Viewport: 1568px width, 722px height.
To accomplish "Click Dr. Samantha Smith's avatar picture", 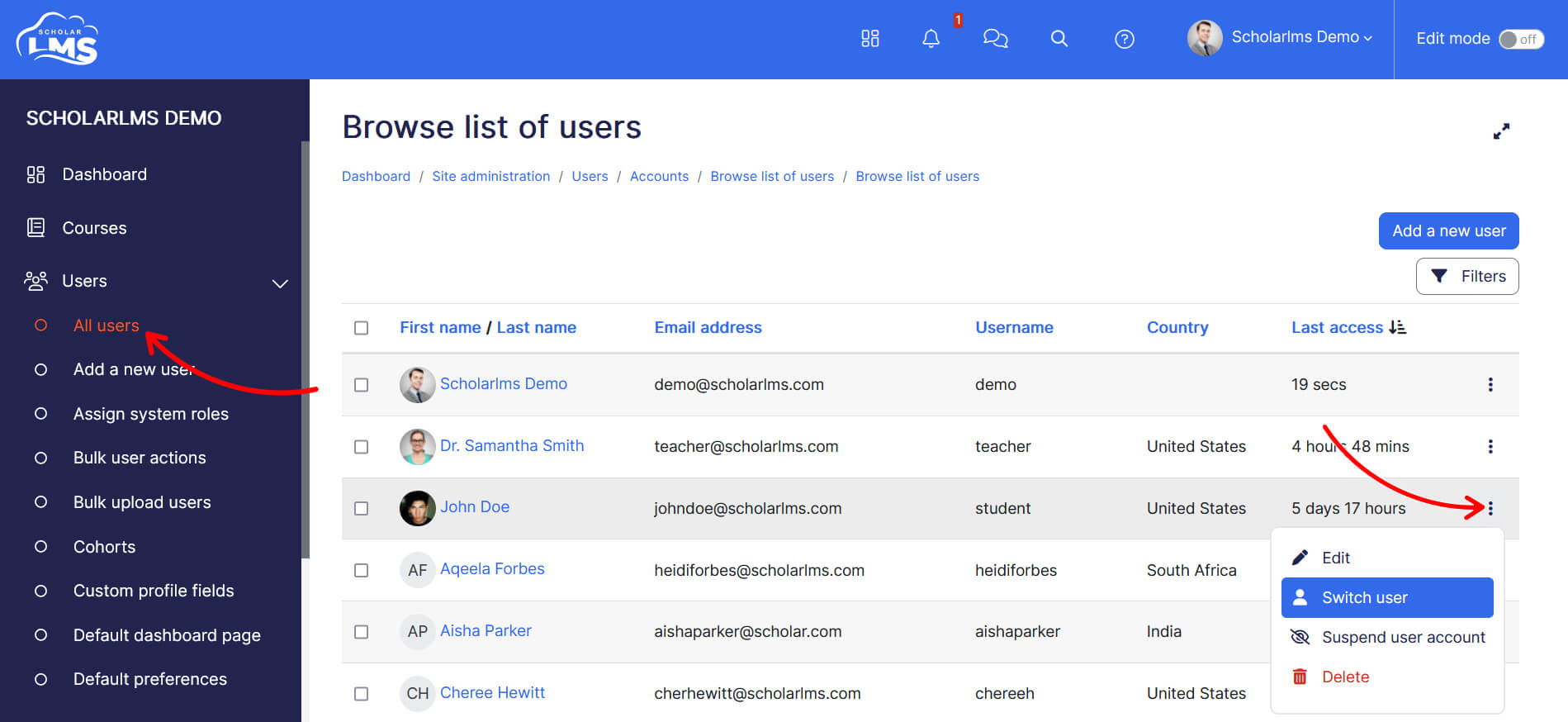I will 418,446.
